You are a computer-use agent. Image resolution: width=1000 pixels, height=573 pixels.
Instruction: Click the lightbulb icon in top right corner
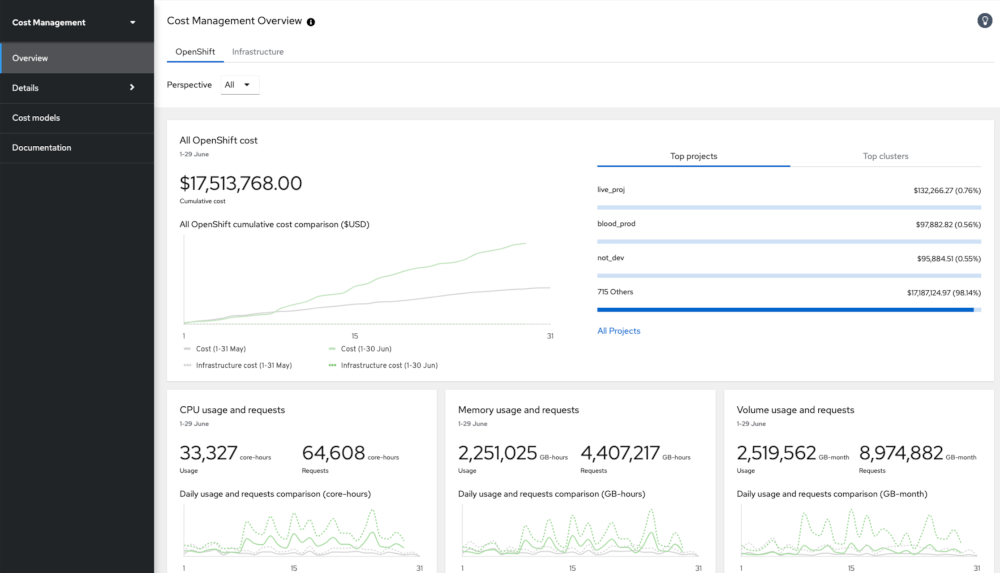tap(984, 21)
